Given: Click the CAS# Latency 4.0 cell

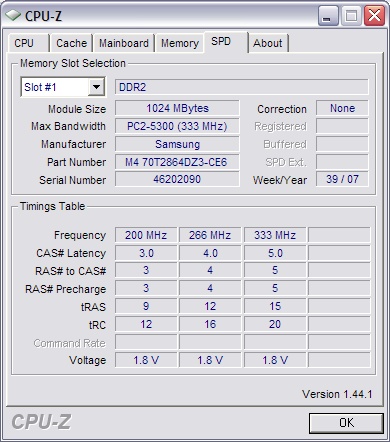Looking at the screenshot, I should pos(210,253).
